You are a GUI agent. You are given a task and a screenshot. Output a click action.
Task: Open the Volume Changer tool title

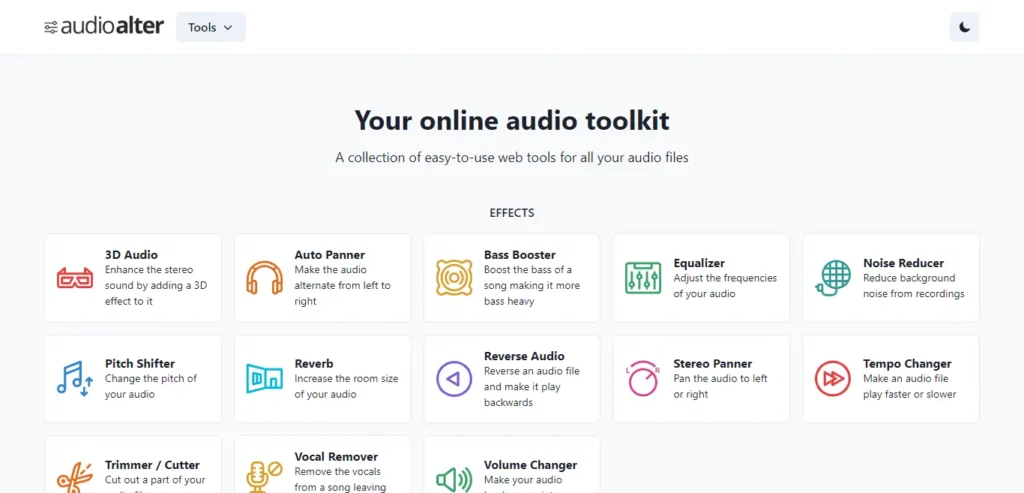(x=530, y=465)
